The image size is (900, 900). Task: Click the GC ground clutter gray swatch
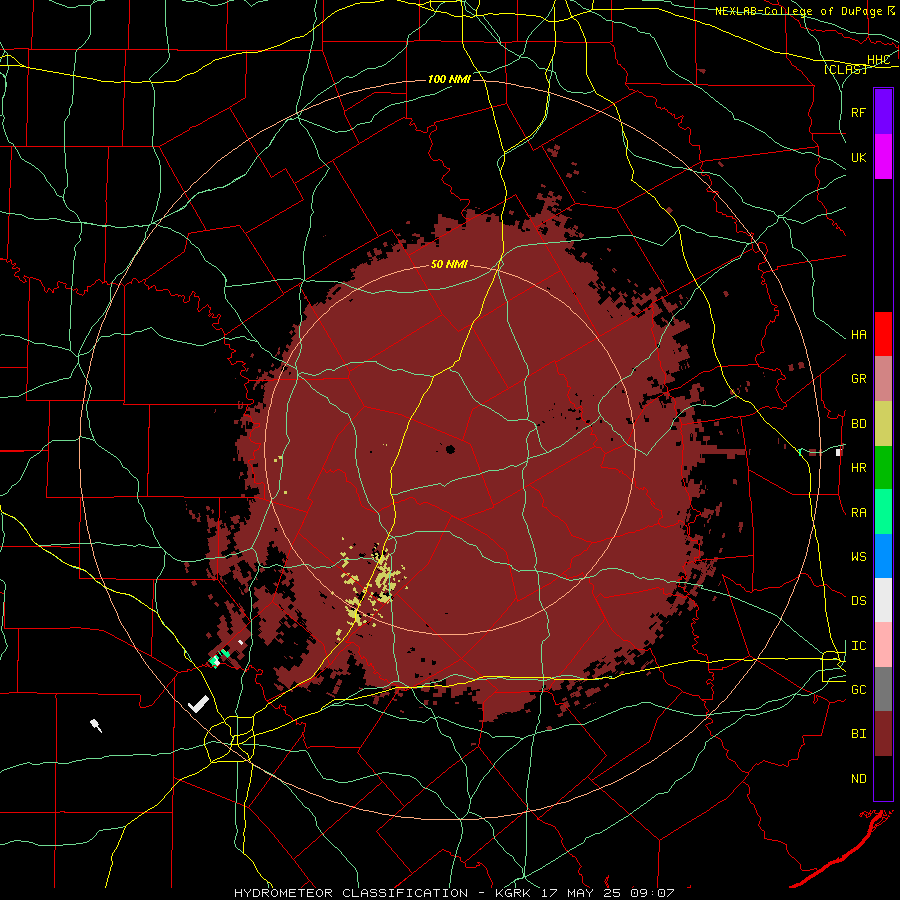tap(883, 689)
